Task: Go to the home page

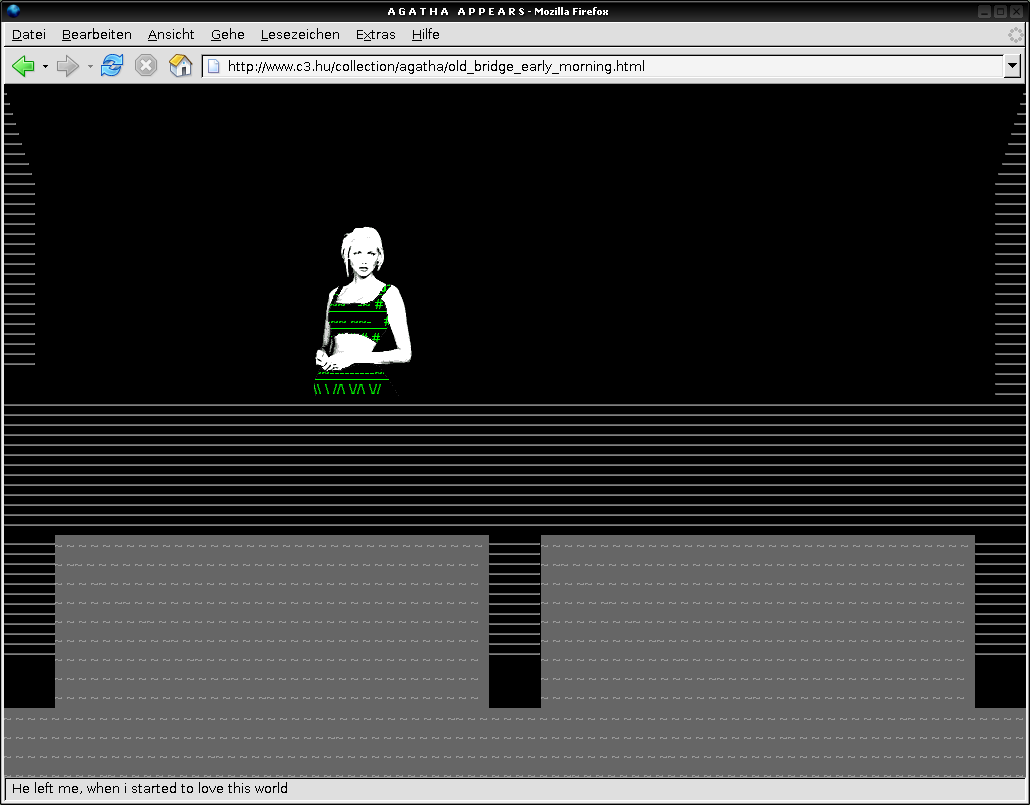Action: (180, 66)
